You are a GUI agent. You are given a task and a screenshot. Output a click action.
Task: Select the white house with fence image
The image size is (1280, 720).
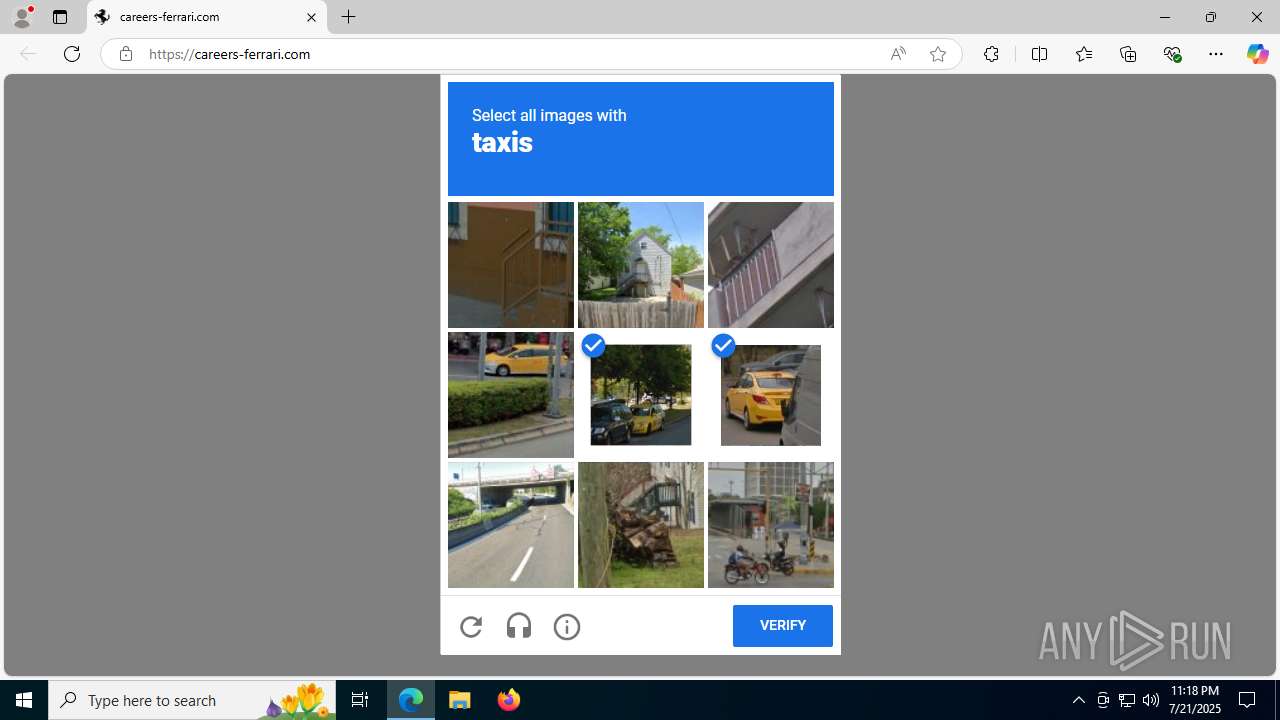[641, 265]
